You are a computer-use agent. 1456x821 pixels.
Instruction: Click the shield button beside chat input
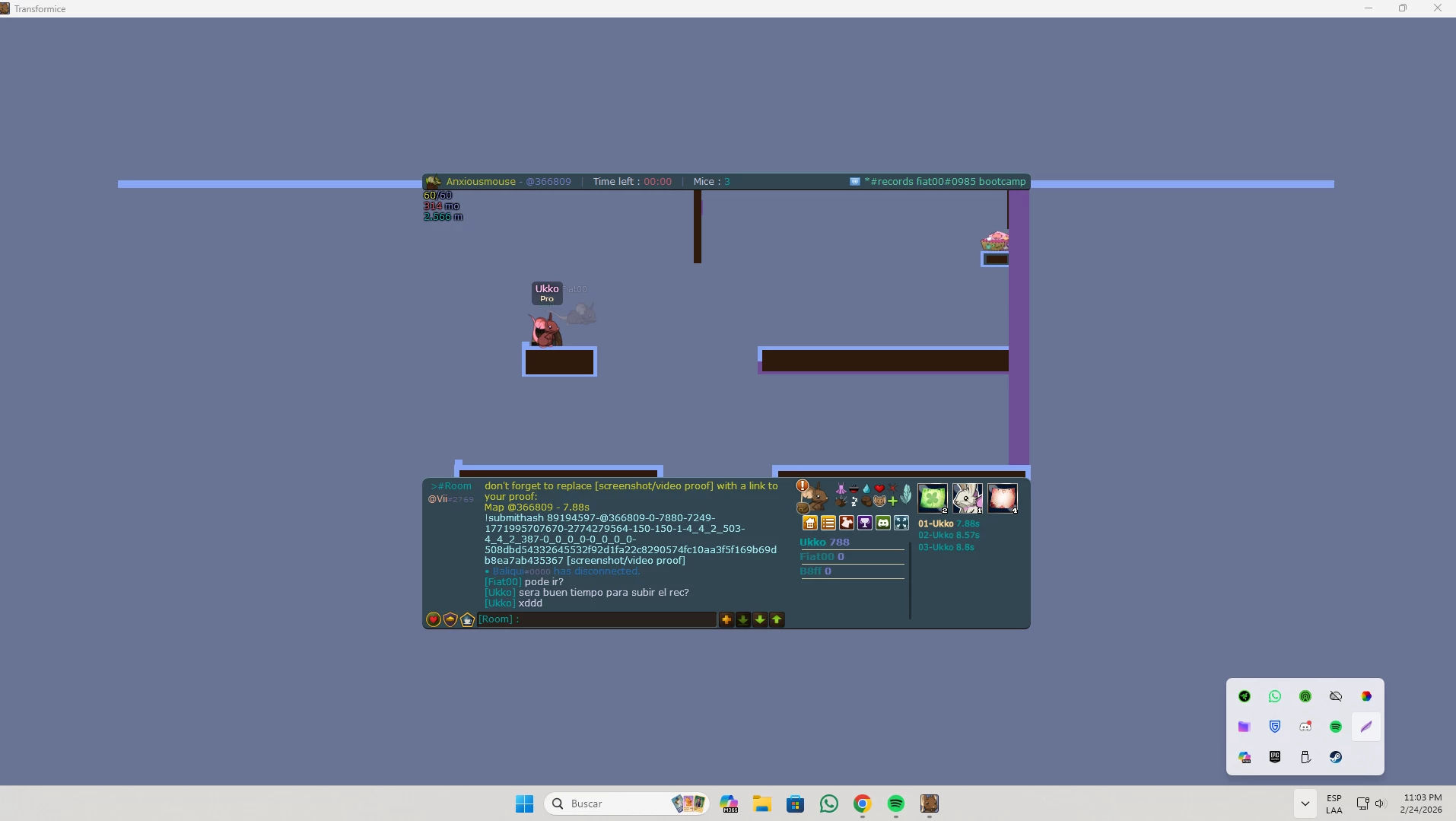450,619
